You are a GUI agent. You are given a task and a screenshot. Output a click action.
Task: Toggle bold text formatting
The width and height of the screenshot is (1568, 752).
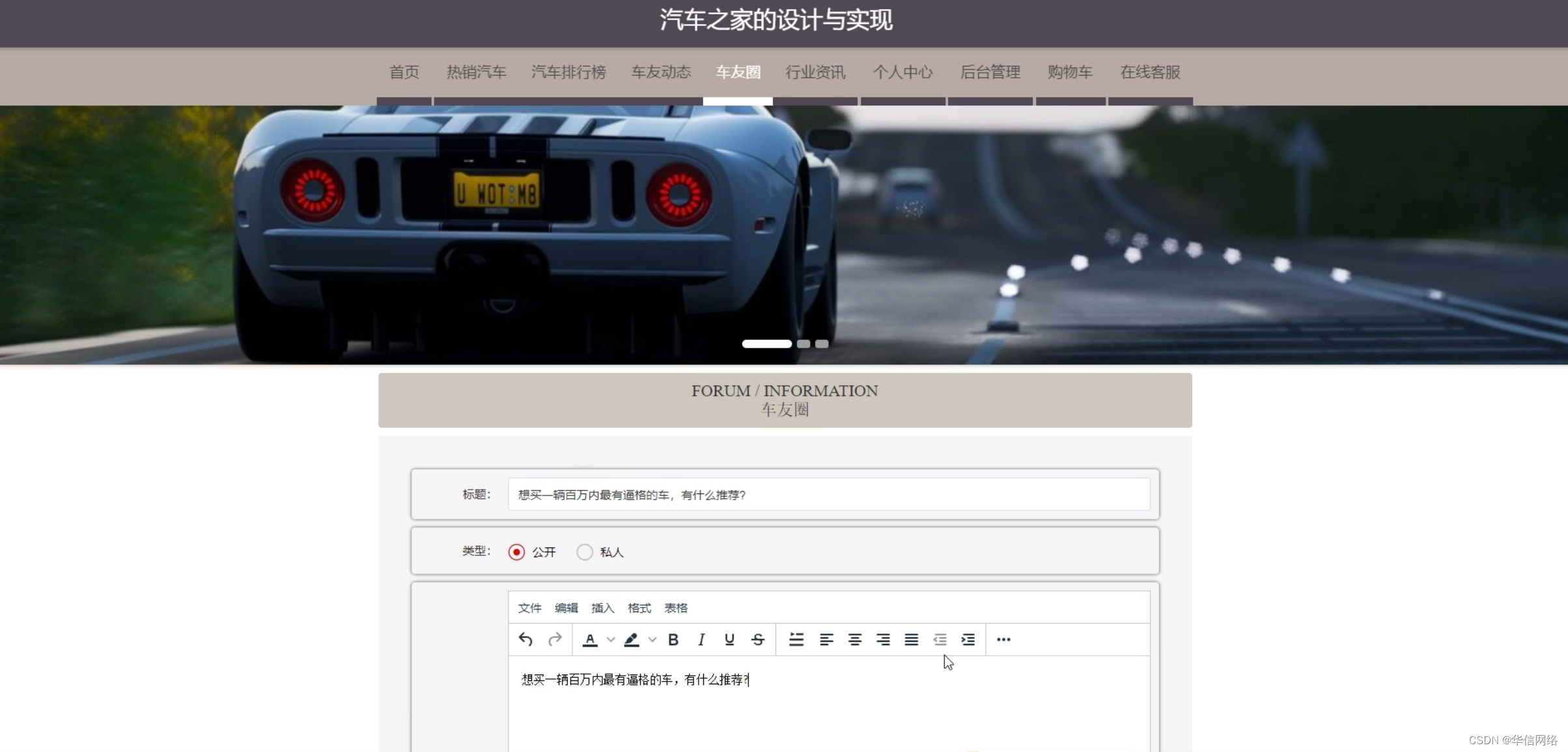click(673, 639)
